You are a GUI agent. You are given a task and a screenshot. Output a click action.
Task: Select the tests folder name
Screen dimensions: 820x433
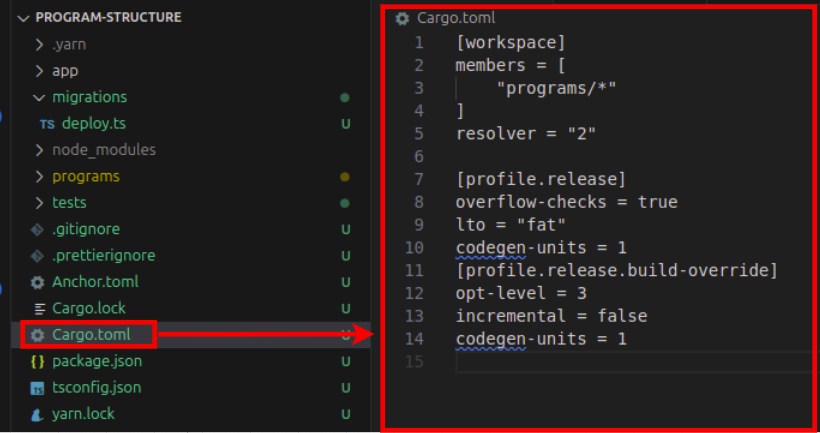[69, 202]
